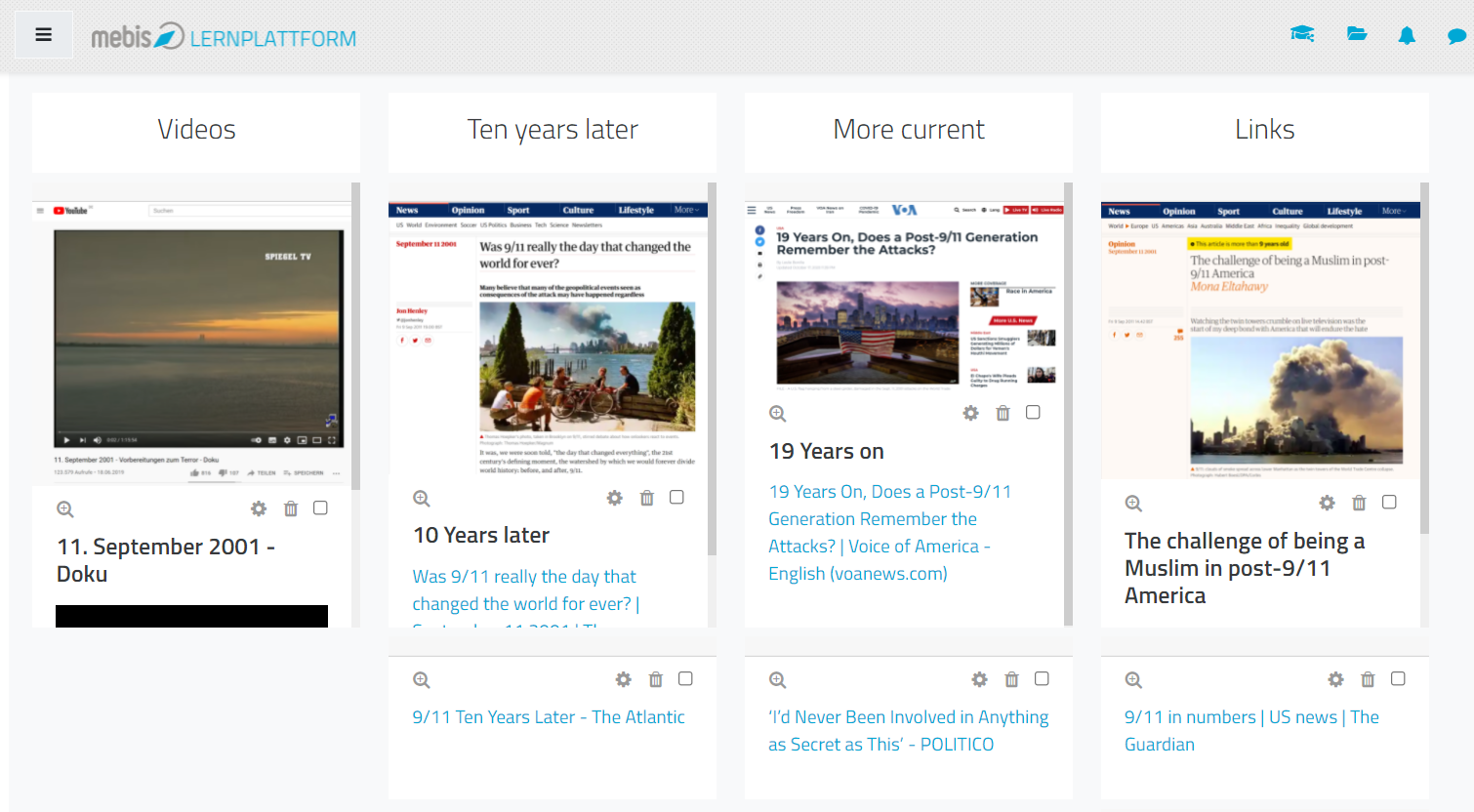This screenshot has height=812, width=1474.
Task: Zoom into the POLITICO card
Action: pos(778,679)
